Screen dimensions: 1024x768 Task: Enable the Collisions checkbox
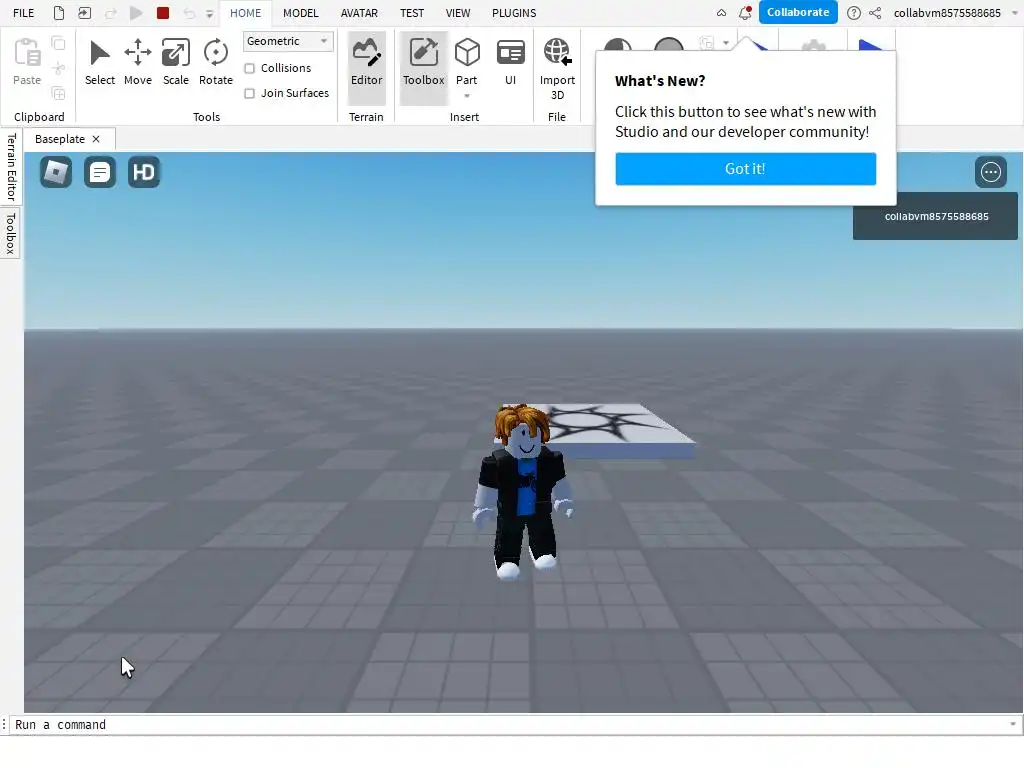click(249, 69)
